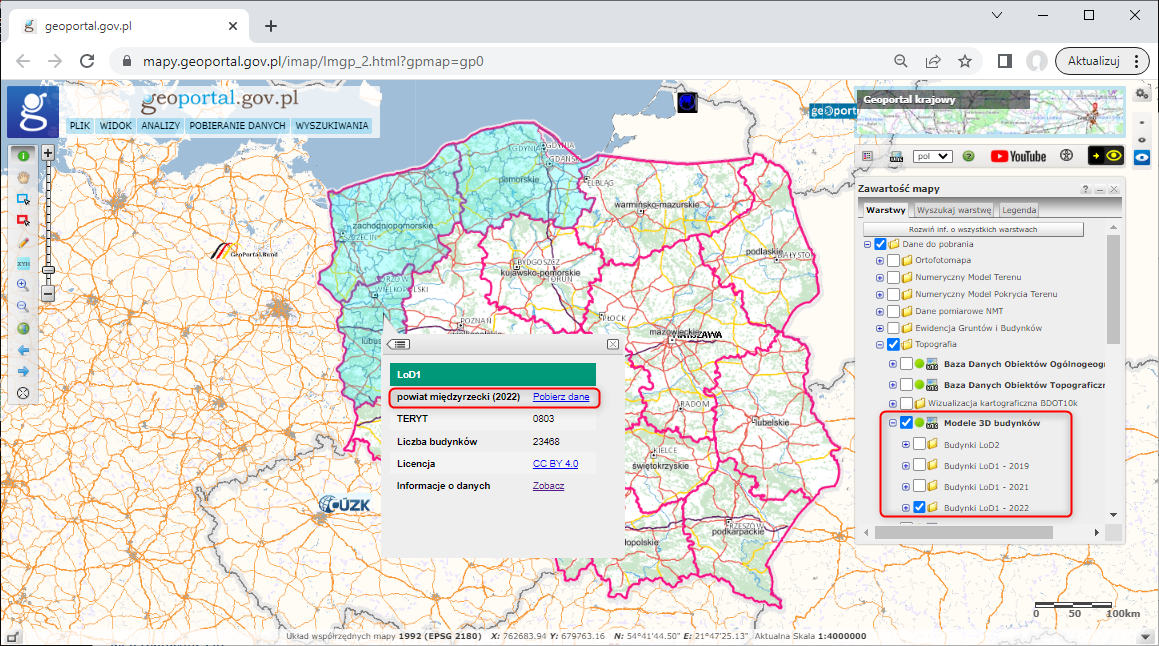Viewport: 1159px width, 646px height.
Task: Click the Pobierz dane link
Action: click(x=560, y=397)
